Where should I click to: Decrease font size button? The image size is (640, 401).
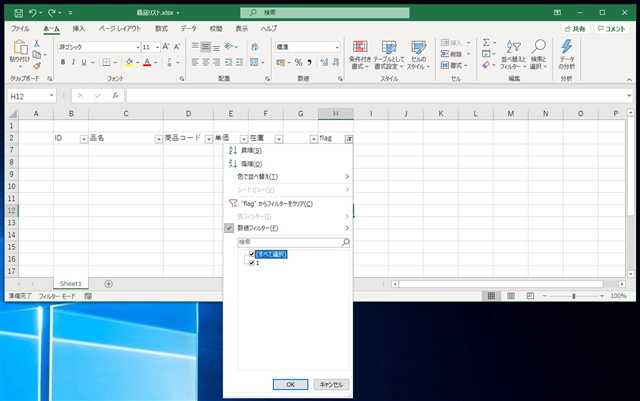coord(177,47)
